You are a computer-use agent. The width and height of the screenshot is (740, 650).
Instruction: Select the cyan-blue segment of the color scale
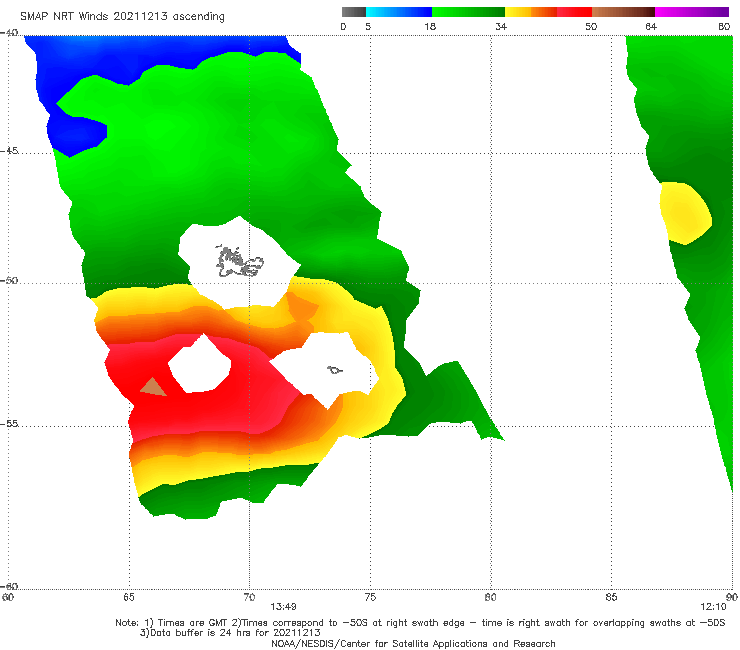[399, 12]
